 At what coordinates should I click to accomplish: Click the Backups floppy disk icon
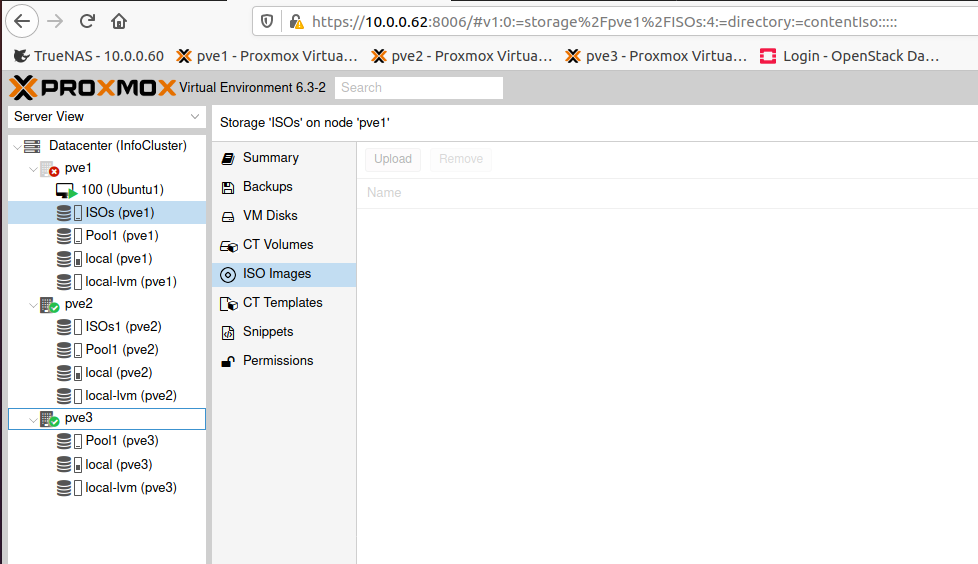click(228, 187)
